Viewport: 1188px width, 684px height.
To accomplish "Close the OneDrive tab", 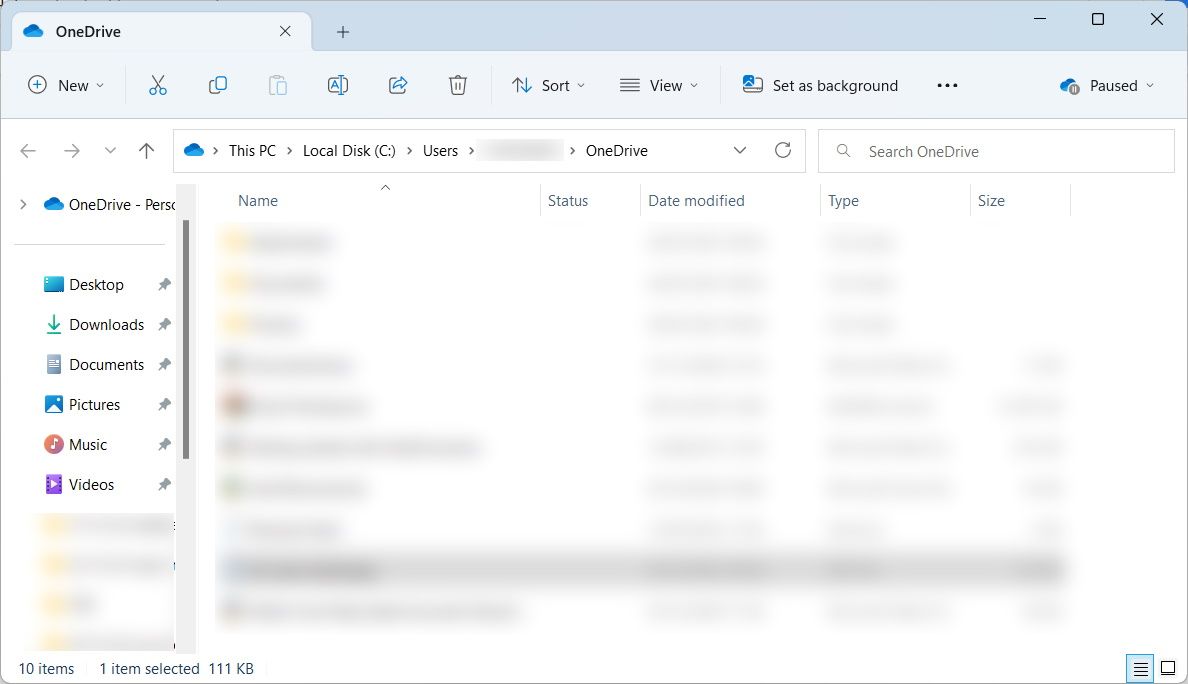I will (x=285, y=31).
